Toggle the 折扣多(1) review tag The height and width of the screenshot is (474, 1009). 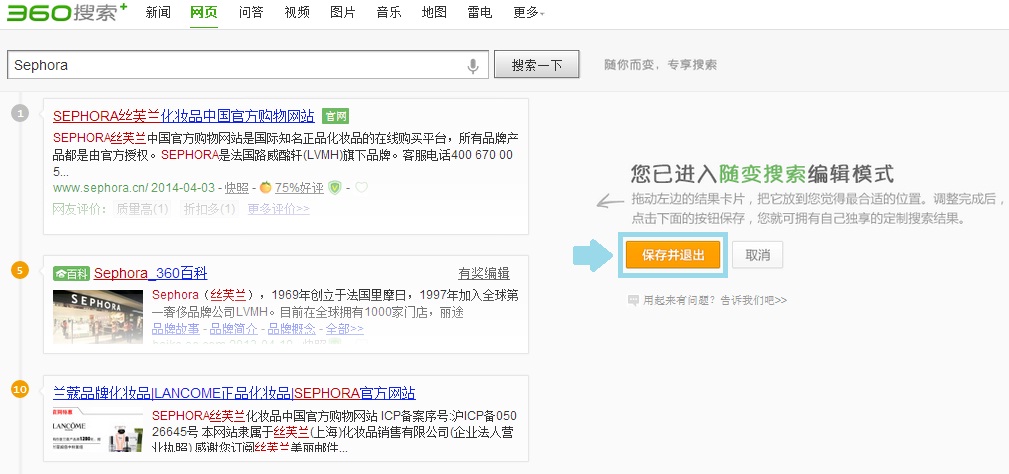coord(209,209)
